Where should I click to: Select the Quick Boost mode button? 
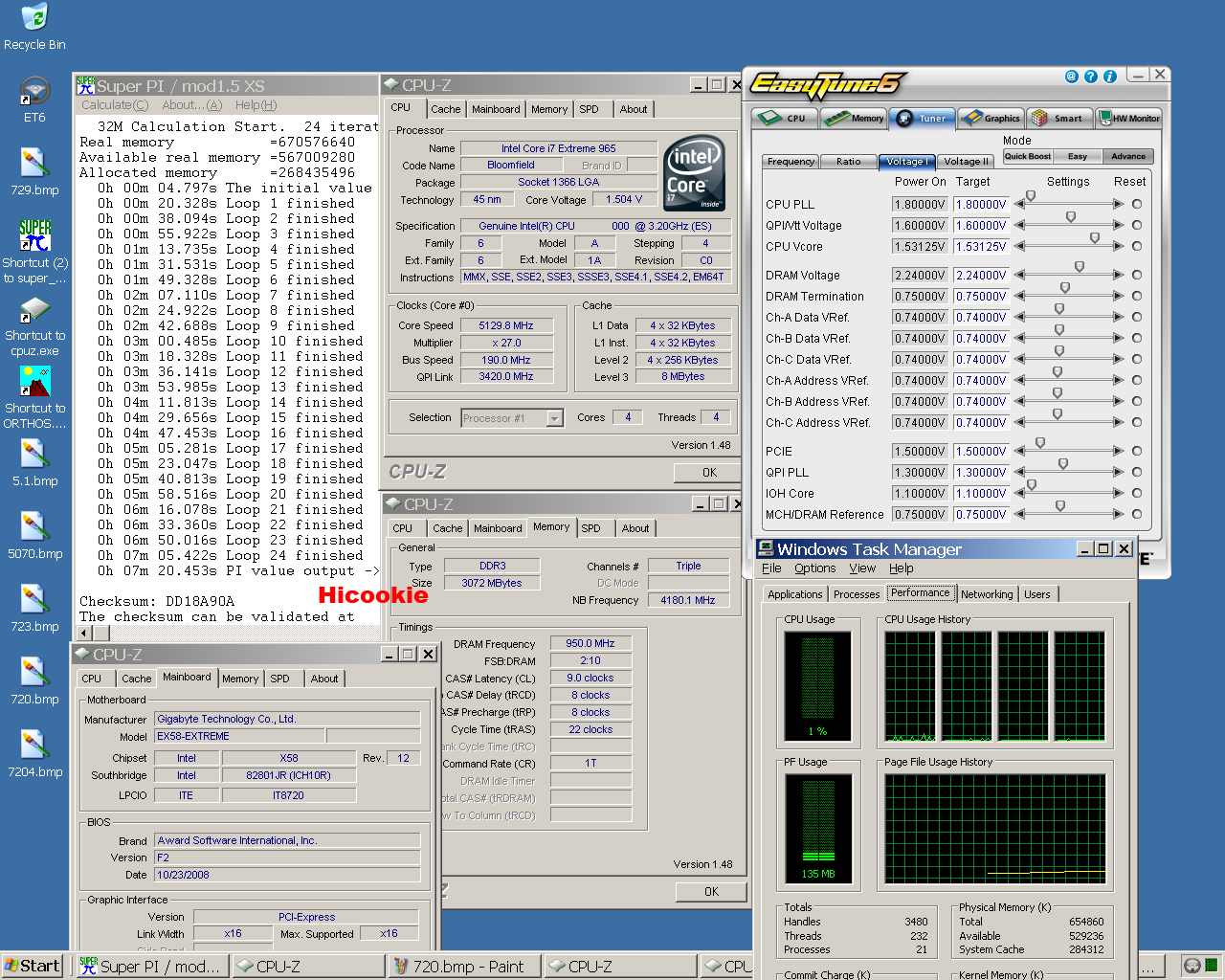pyautogui.click(x=1028, y=156)
